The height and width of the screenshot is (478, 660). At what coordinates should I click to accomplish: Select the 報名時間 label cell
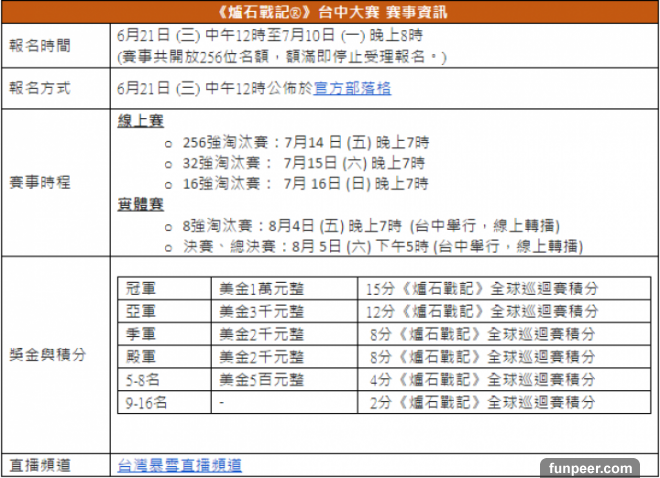tap(40, 46)
